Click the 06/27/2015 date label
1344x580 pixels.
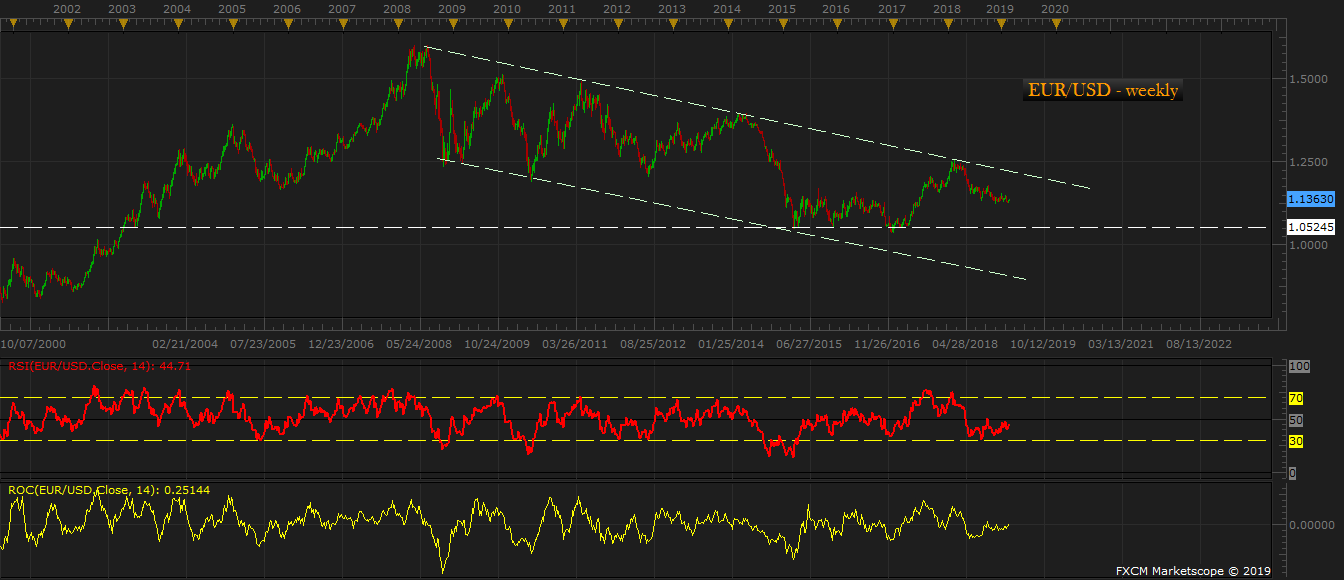(x=809, y=343)
